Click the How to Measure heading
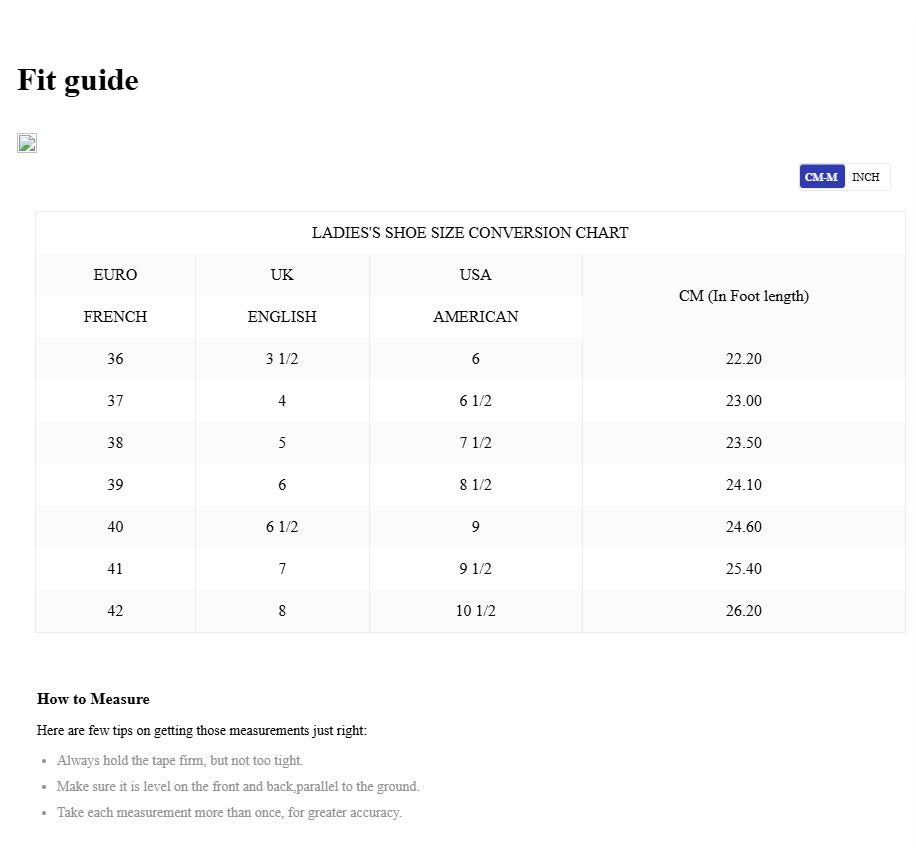 coord(93,699)
